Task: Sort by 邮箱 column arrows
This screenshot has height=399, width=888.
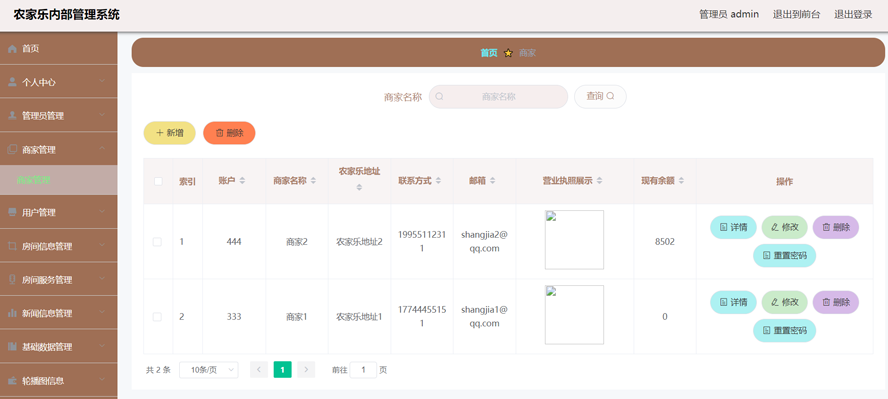Action: click(x=492, y=181)
